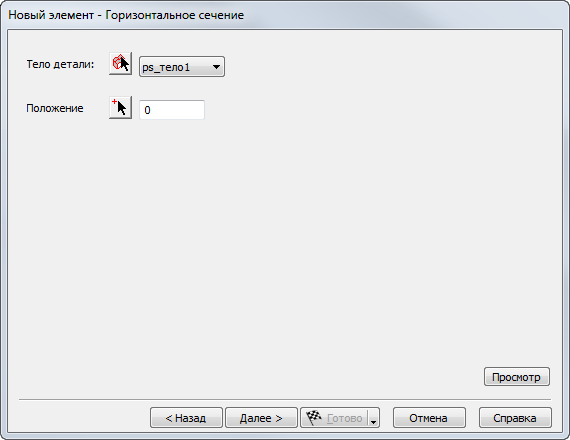Go back with the Назад button
The image size is (570, 440).
186,418
